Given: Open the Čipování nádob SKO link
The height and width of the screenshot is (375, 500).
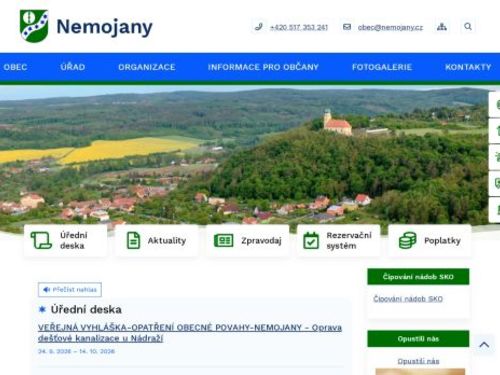Looking at the screenshot, I should click(x=408, y=299).
